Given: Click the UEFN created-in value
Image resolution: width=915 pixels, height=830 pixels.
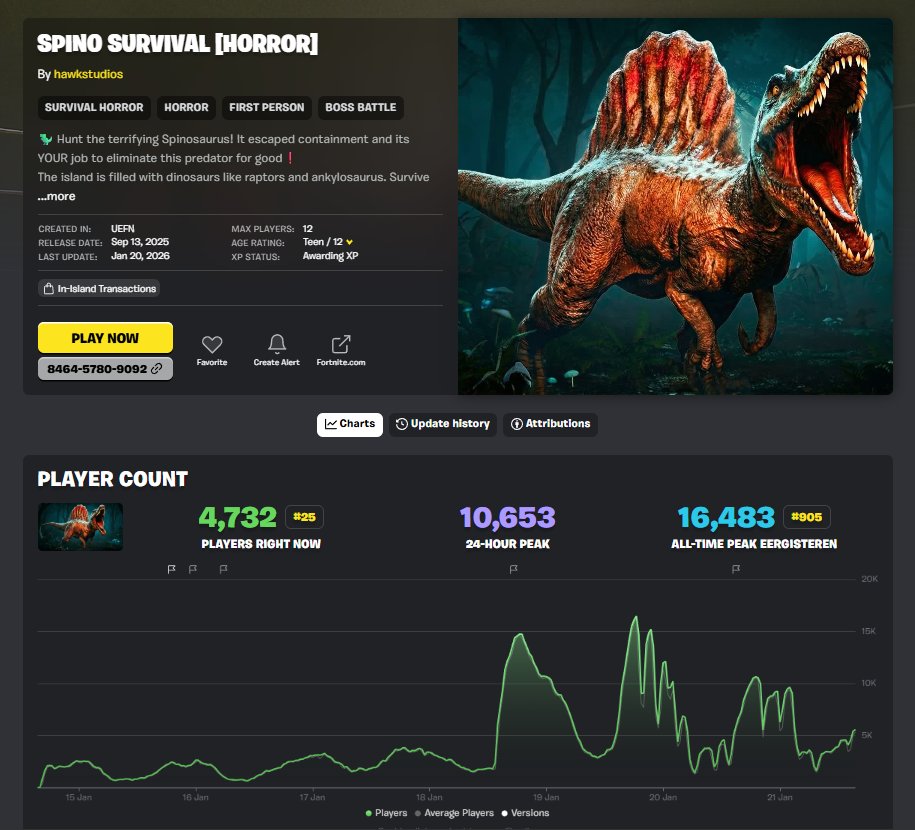Looking at the screenshot, I should pyautogui.click(x=123, y=229).
